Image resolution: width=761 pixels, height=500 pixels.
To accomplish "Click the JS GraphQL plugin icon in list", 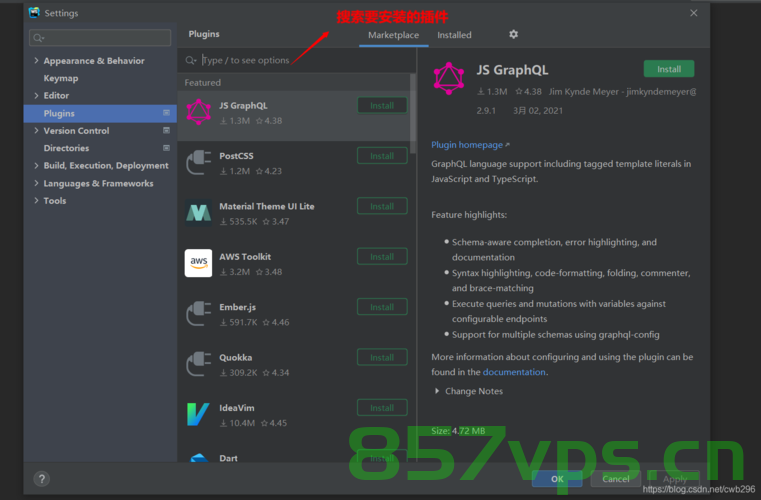I will pos(199,112).
